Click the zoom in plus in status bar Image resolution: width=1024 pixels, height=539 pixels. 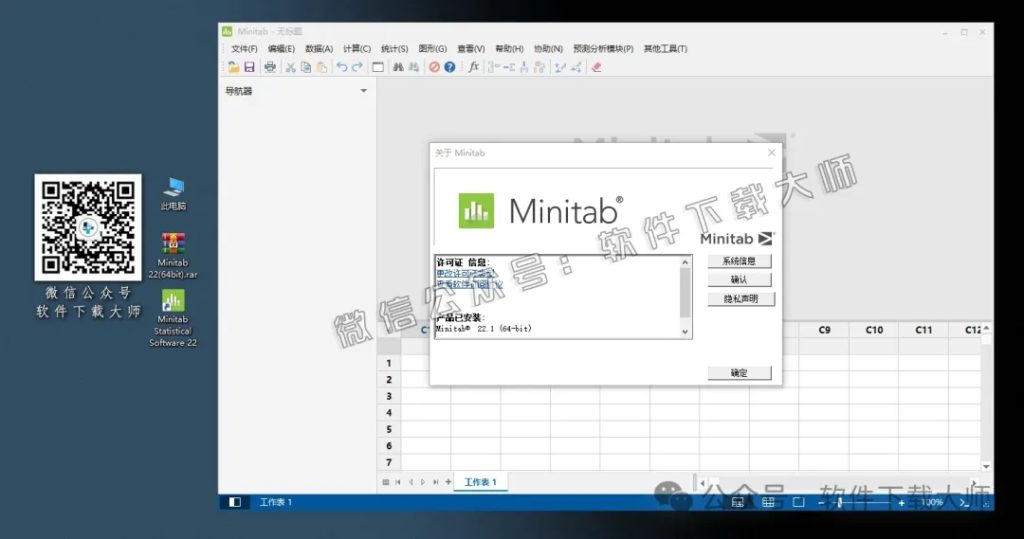pyautogui.click(x=901, y=502)
